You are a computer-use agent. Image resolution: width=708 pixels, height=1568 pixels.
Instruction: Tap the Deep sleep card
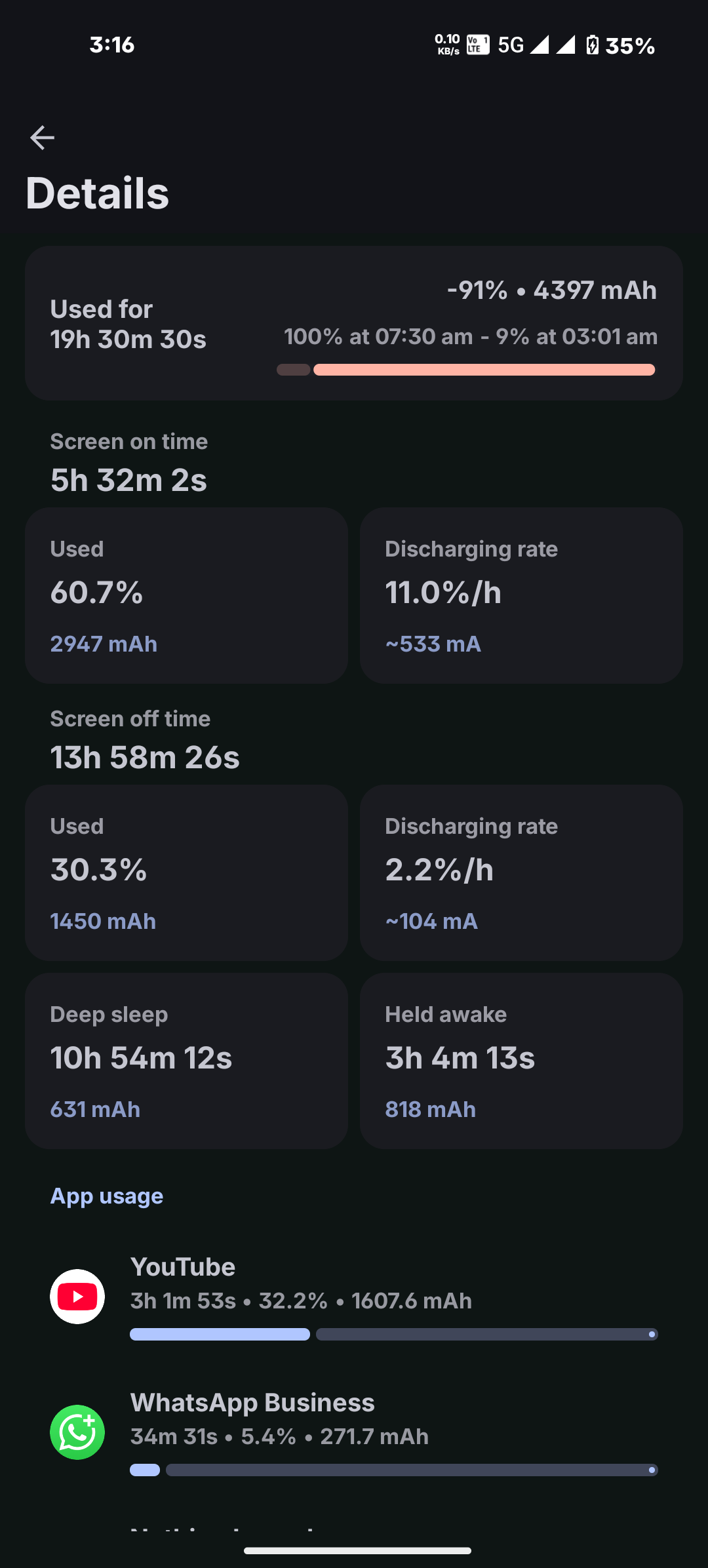187,1061
